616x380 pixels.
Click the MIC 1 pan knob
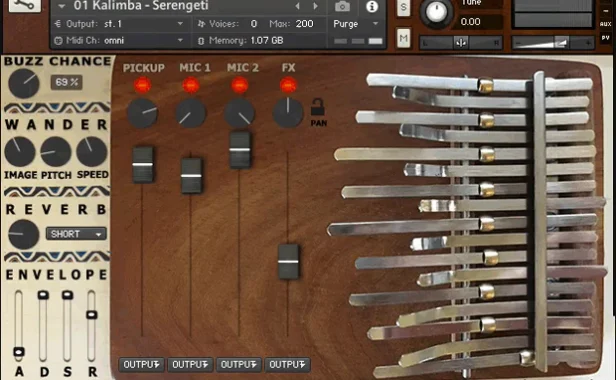(191, 114)
